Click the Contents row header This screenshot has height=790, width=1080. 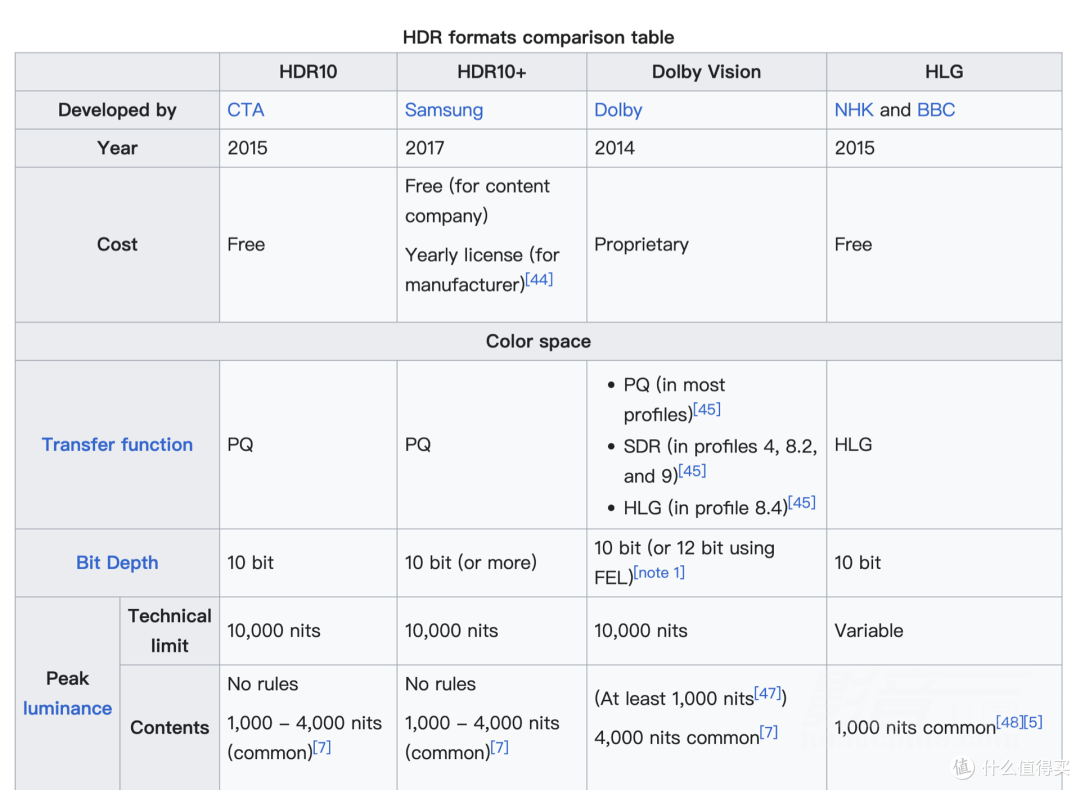point(169,728)
